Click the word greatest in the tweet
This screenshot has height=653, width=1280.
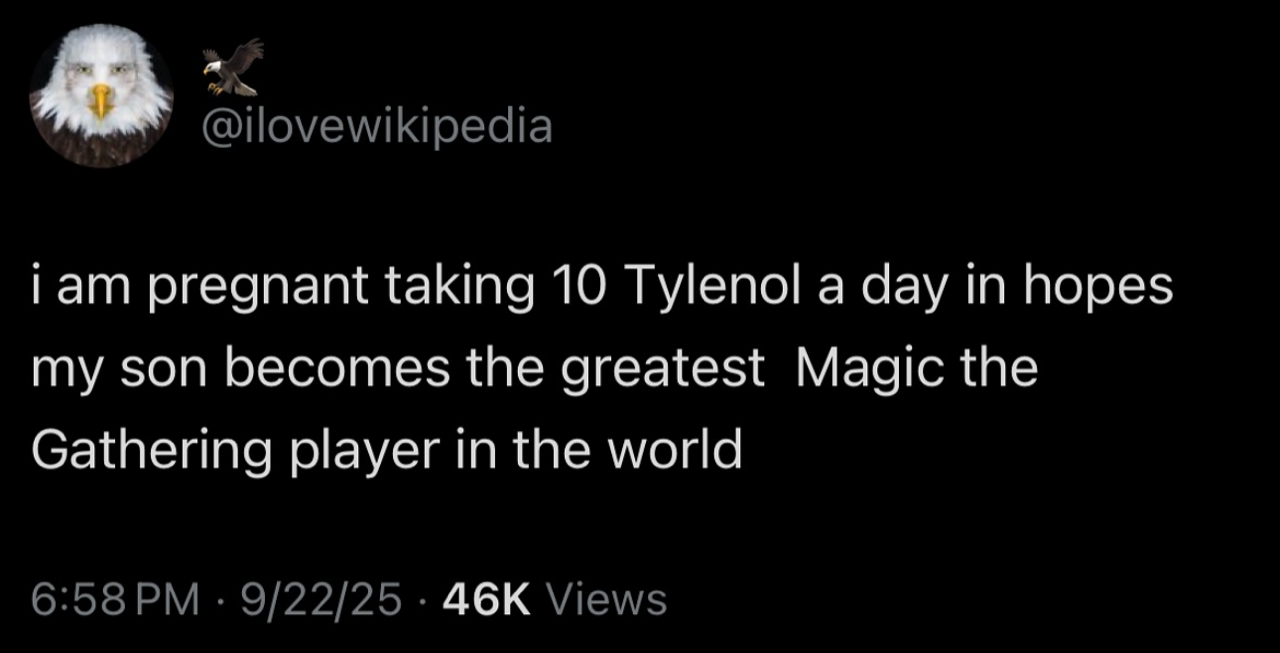tap(660, 370)
